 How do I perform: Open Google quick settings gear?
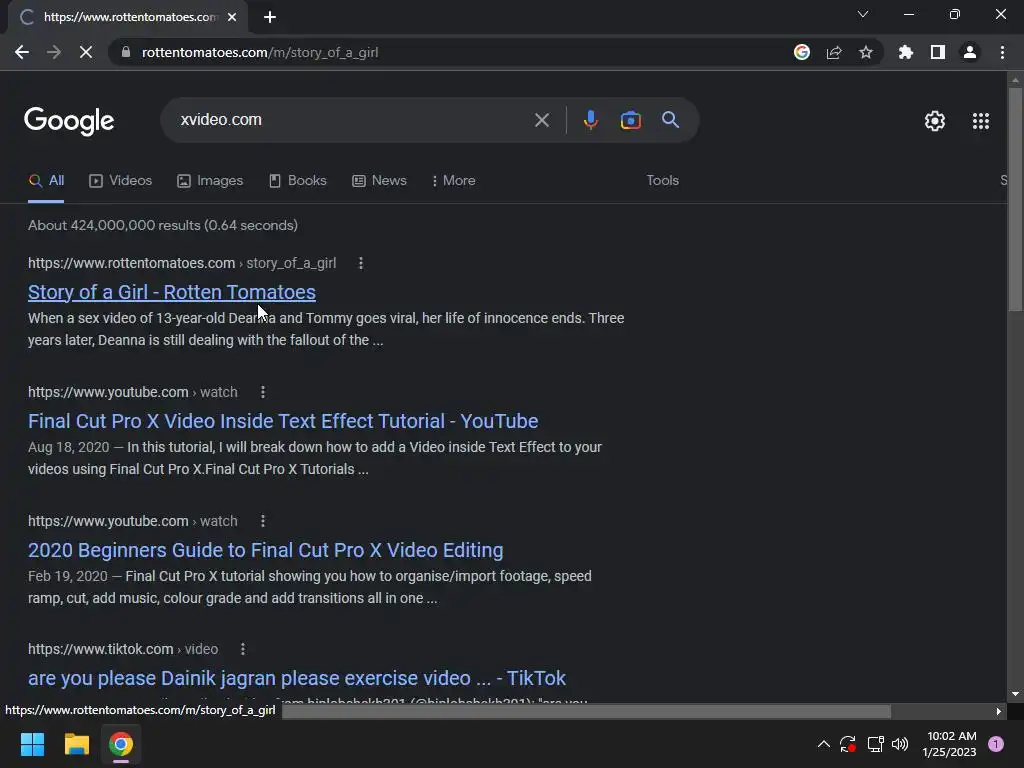(935, 121)
